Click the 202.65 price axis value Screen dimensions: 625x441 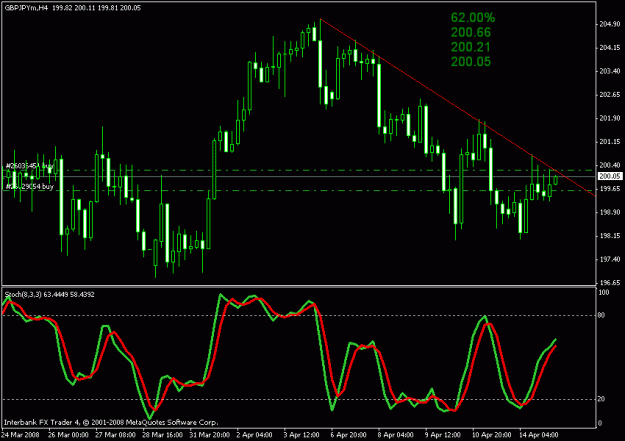point(610,95)
